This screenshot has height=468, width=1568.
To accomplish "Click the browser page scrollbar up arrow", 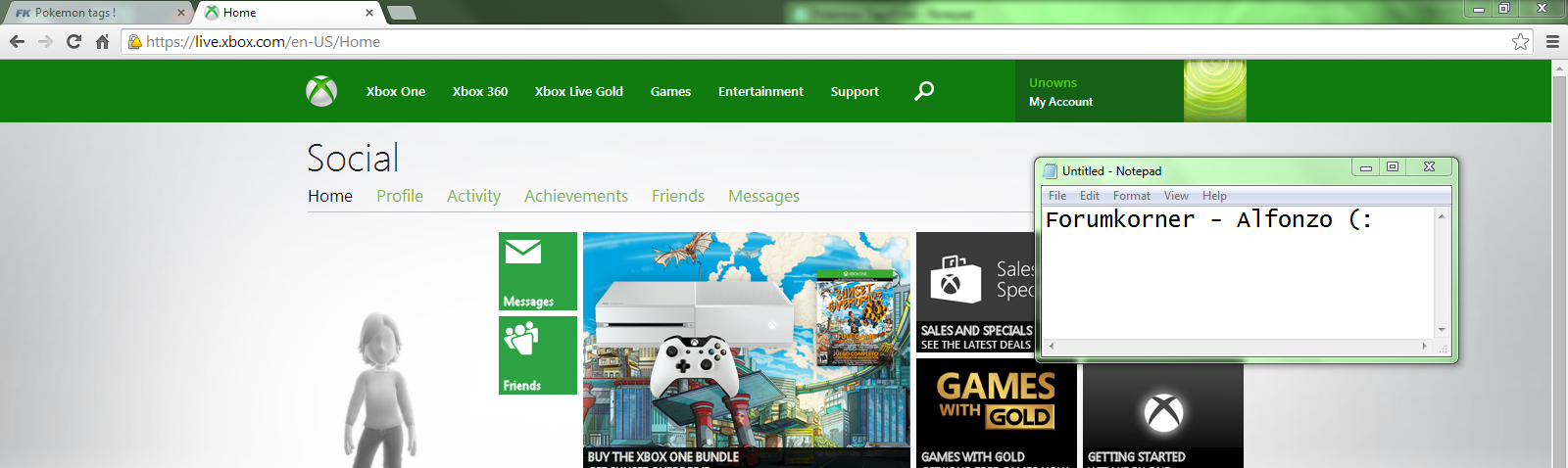I will pos(1559,70).
